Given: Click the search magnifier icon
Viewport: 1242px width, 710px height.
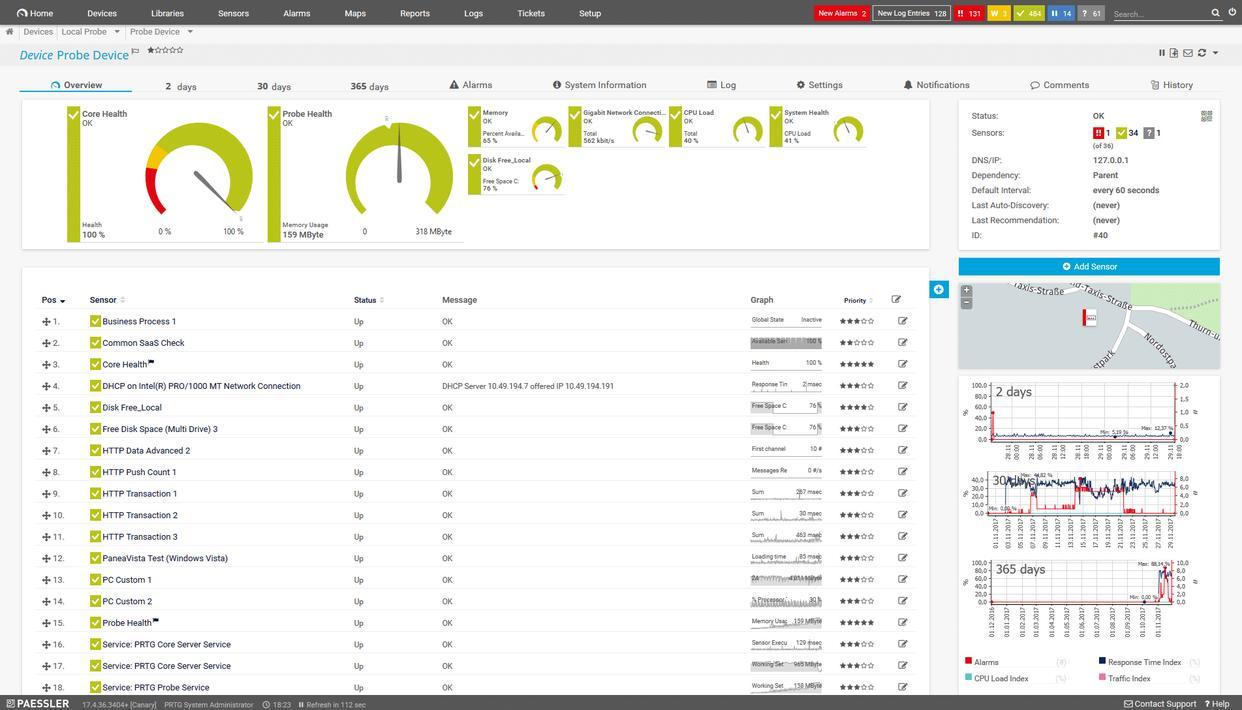Looking at the screenshot, I should 1216,13.
